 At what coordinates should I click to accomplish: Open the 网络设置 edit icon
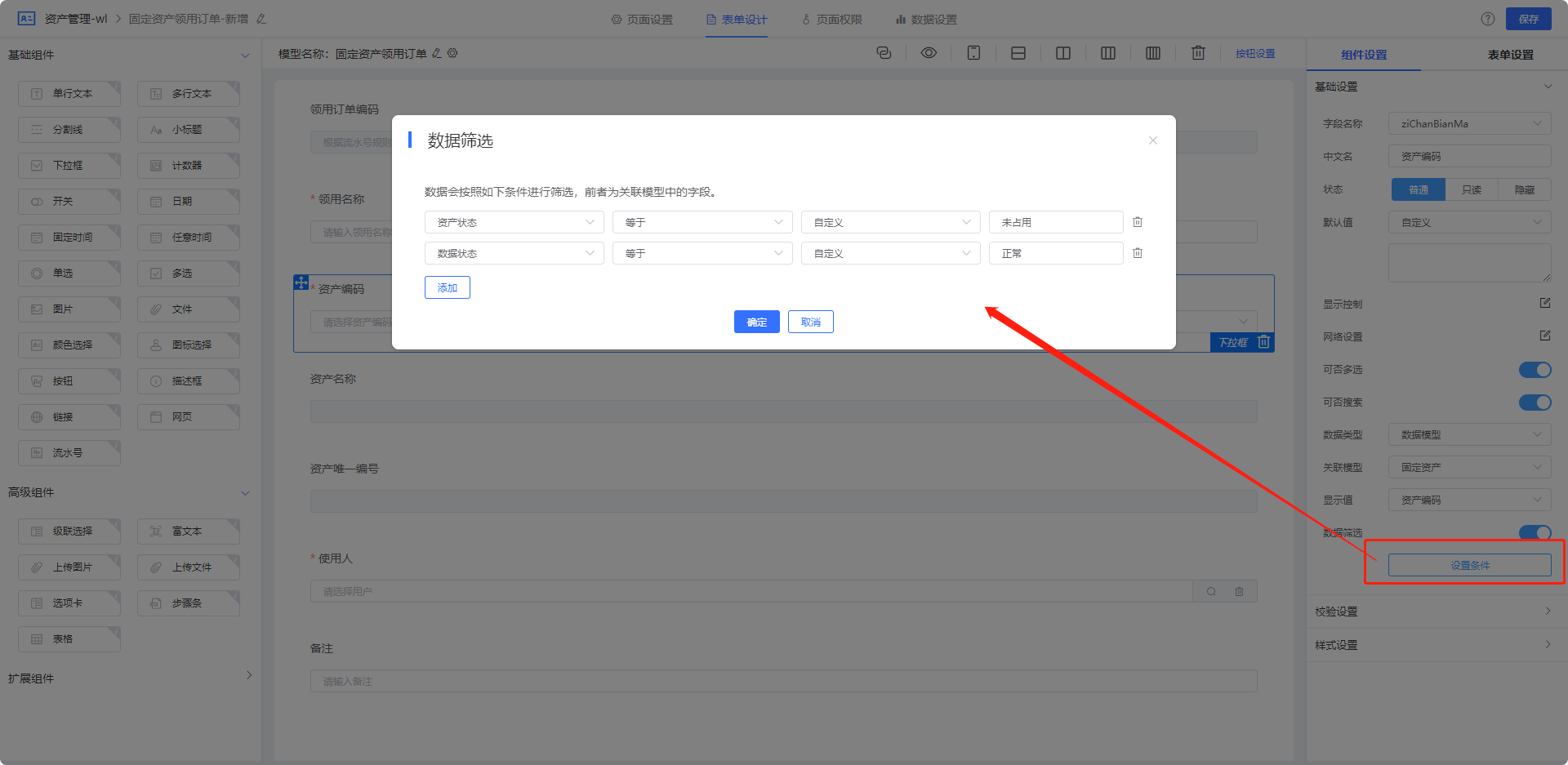click(x=1545, y=336)
